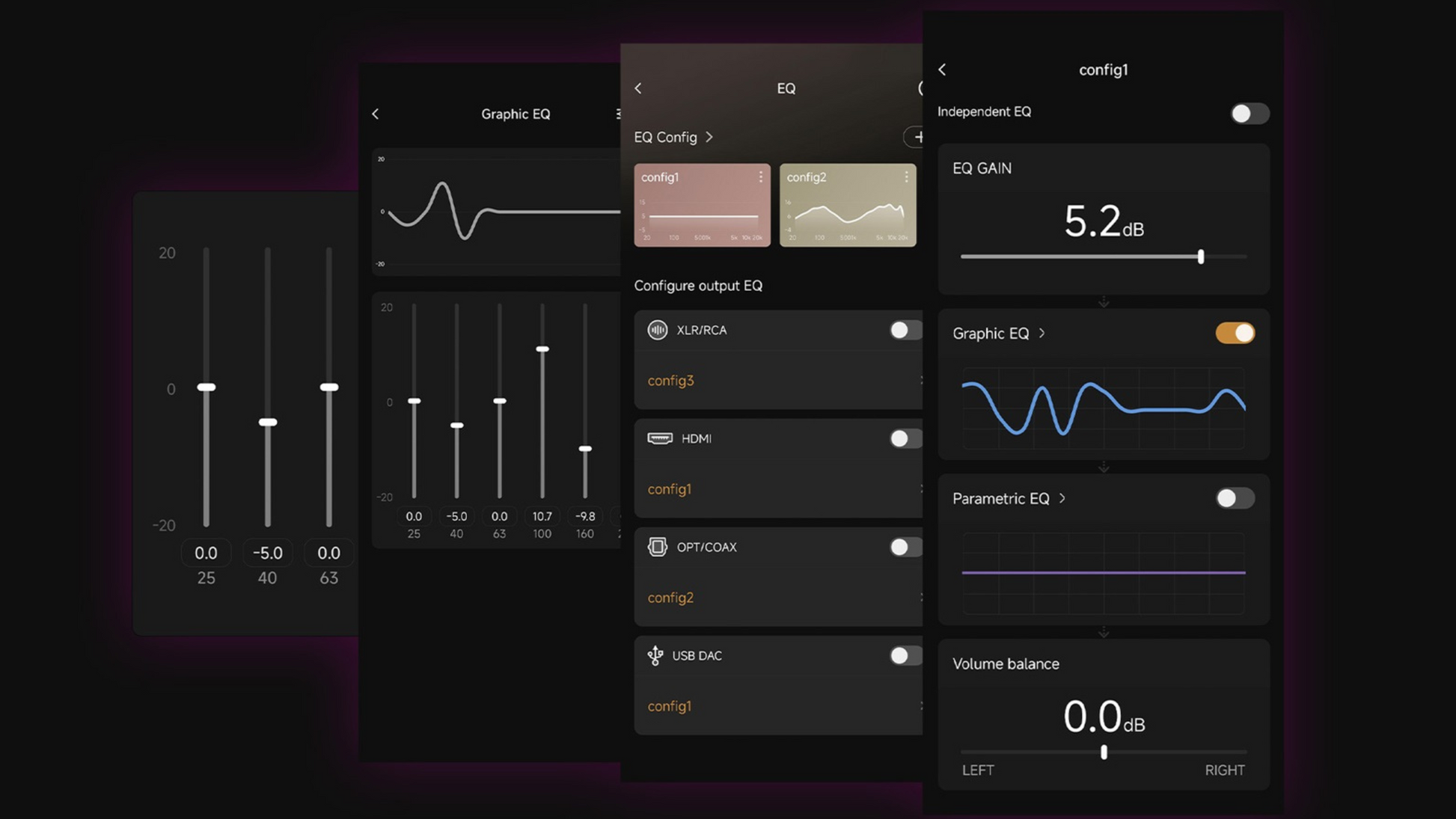Go back from the EQ screen
This screenshot has height=819, width=1456.
pyautogui.click(x=638, y=88)
